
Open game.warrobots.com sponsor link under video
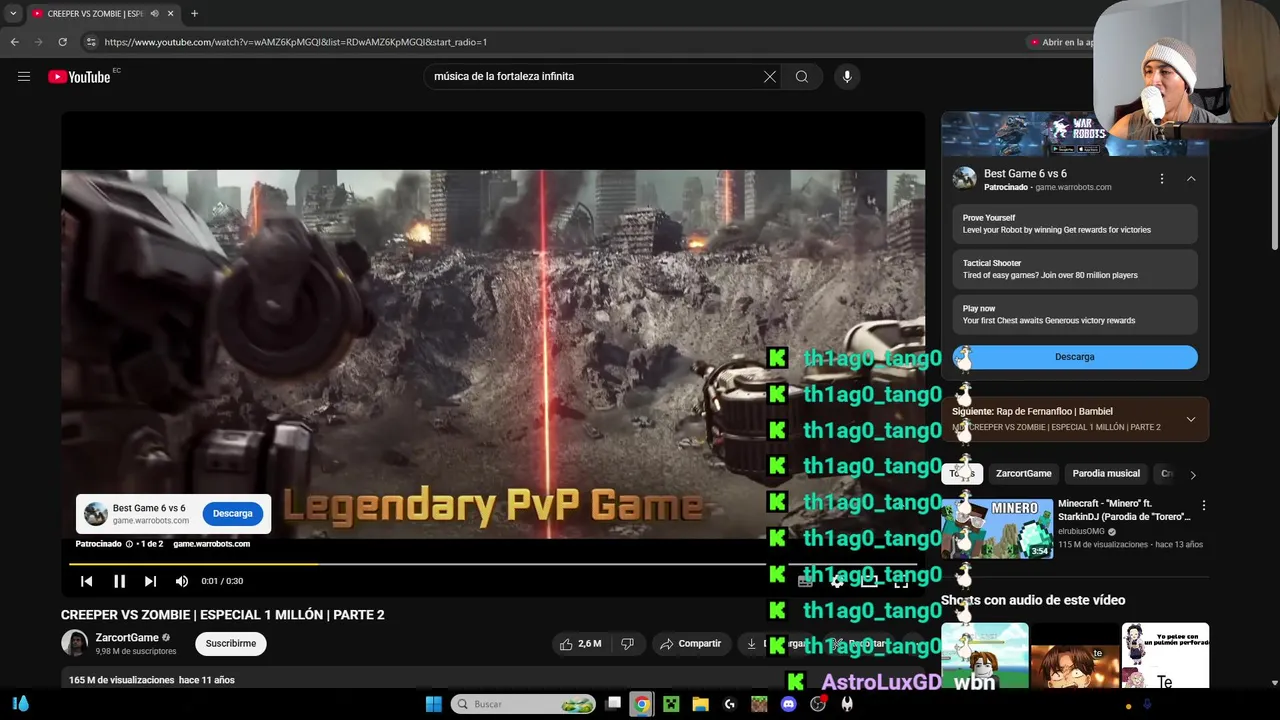coord(211,544)
